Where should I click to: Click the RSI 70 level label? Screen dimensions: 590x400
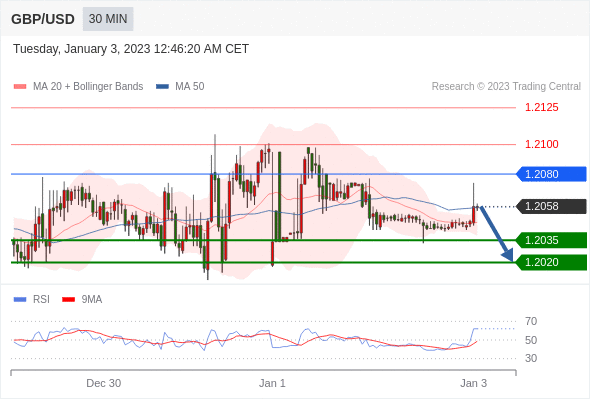(531, 321)
